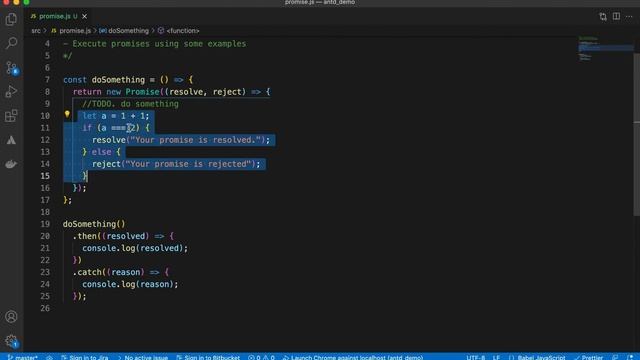Viewport: 640px width, 360px height.
Task: Change the UTF-8 file encoding
Action: (476, 357)
